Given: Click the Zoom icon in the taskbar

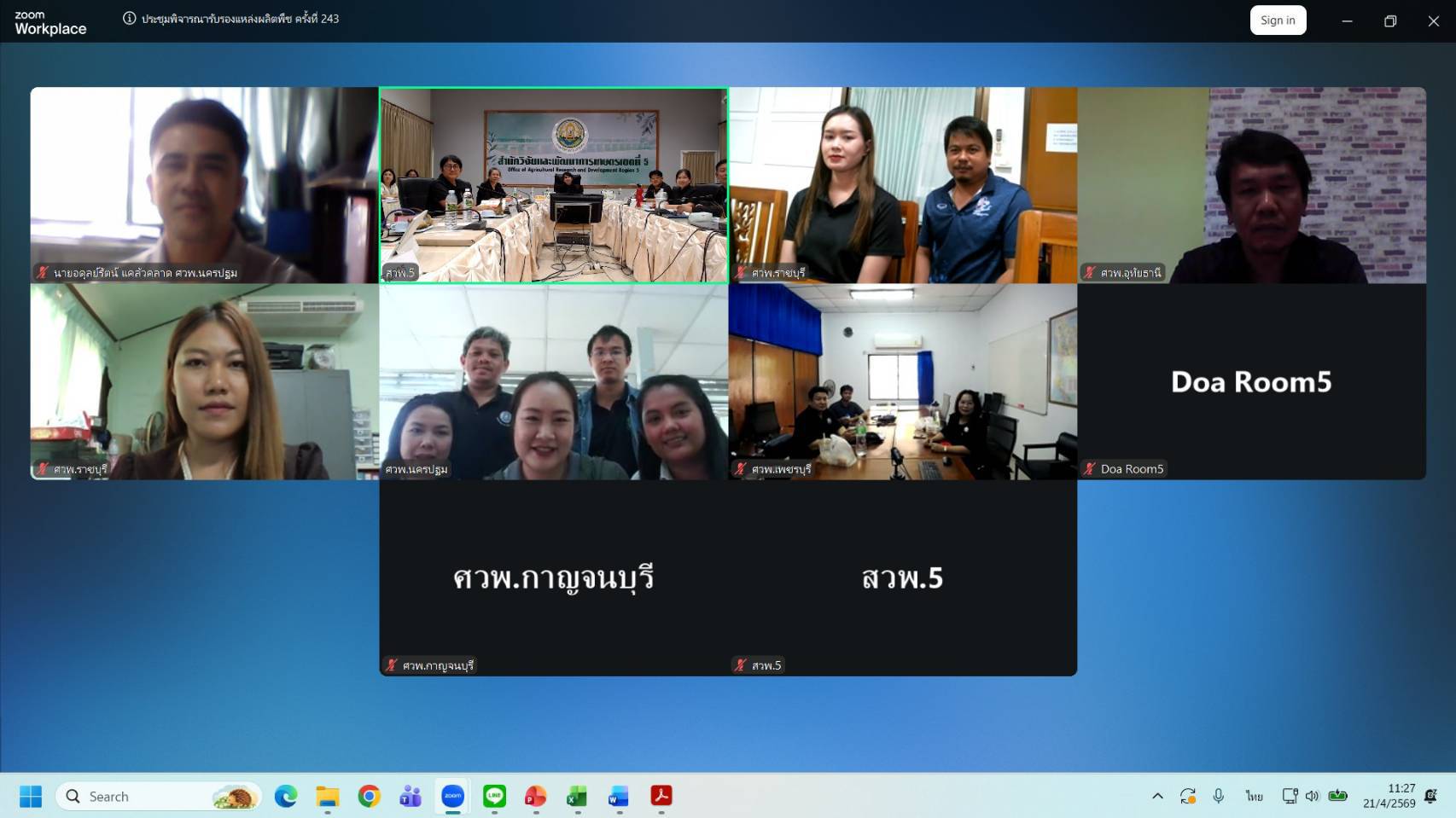Looking at the screenshot, I should [x=452, y=796].
